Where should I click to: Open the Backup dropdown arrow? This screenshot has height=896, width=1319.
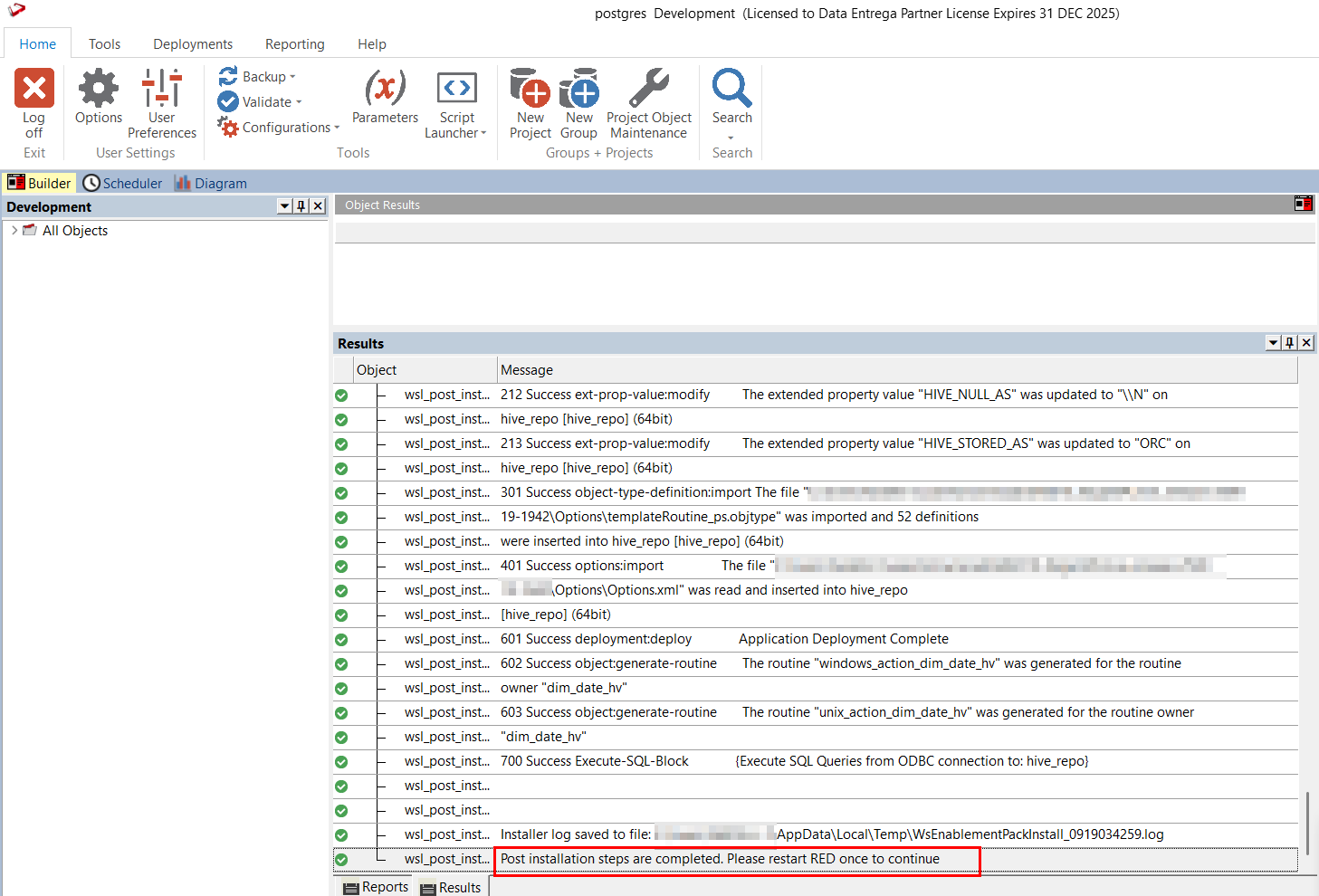pyautogui.click(x=292, y=77)
